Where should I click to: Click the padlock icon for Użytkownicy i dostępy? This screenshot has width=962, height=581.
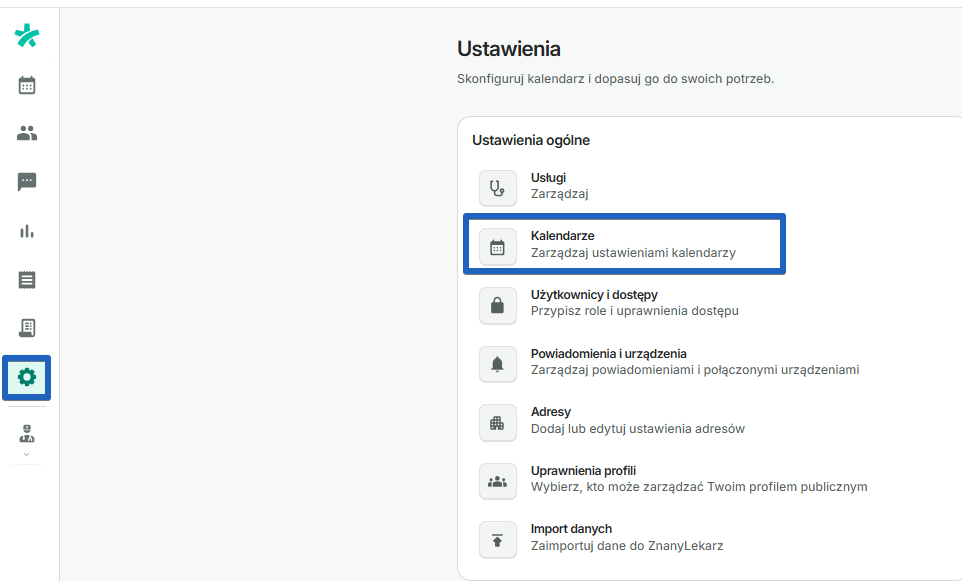[x=497, y=305]
